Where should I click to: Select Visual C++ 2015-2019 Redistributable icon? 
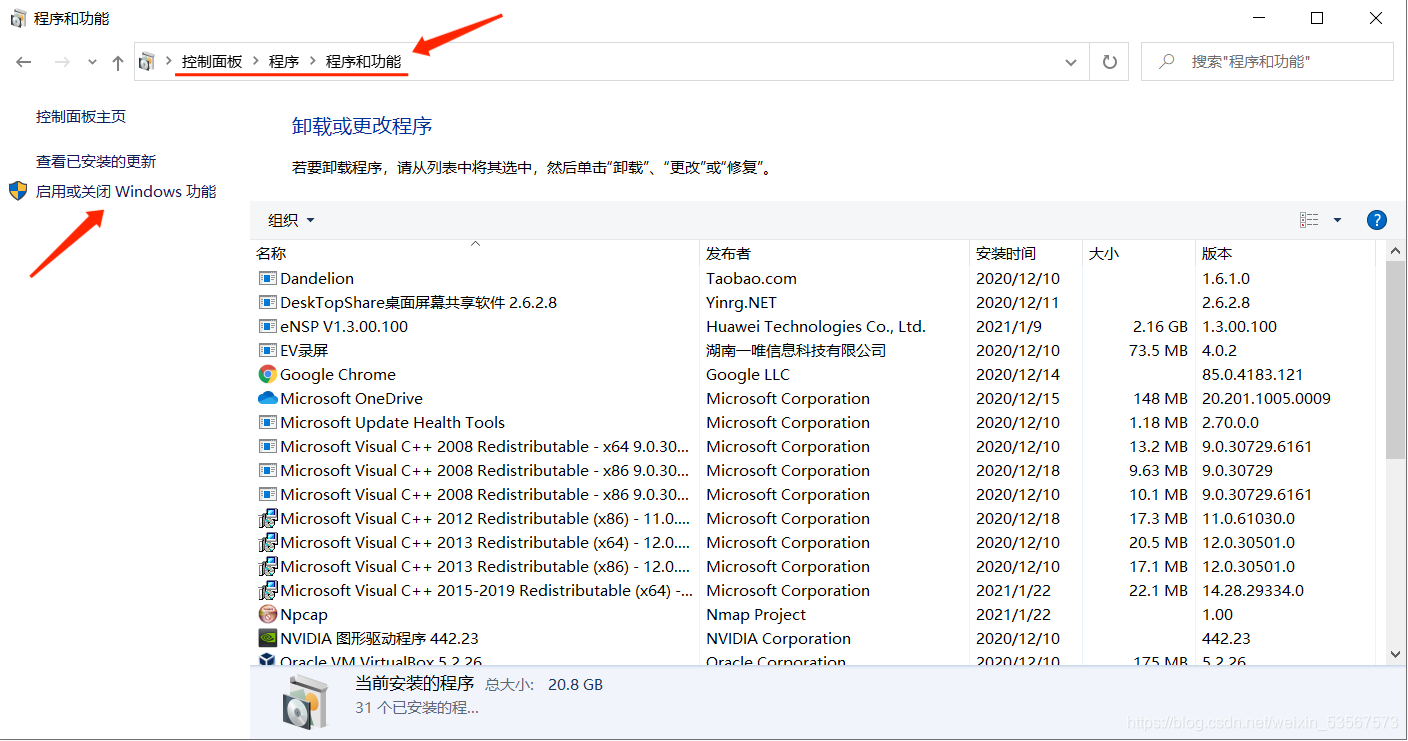point(267,590)
